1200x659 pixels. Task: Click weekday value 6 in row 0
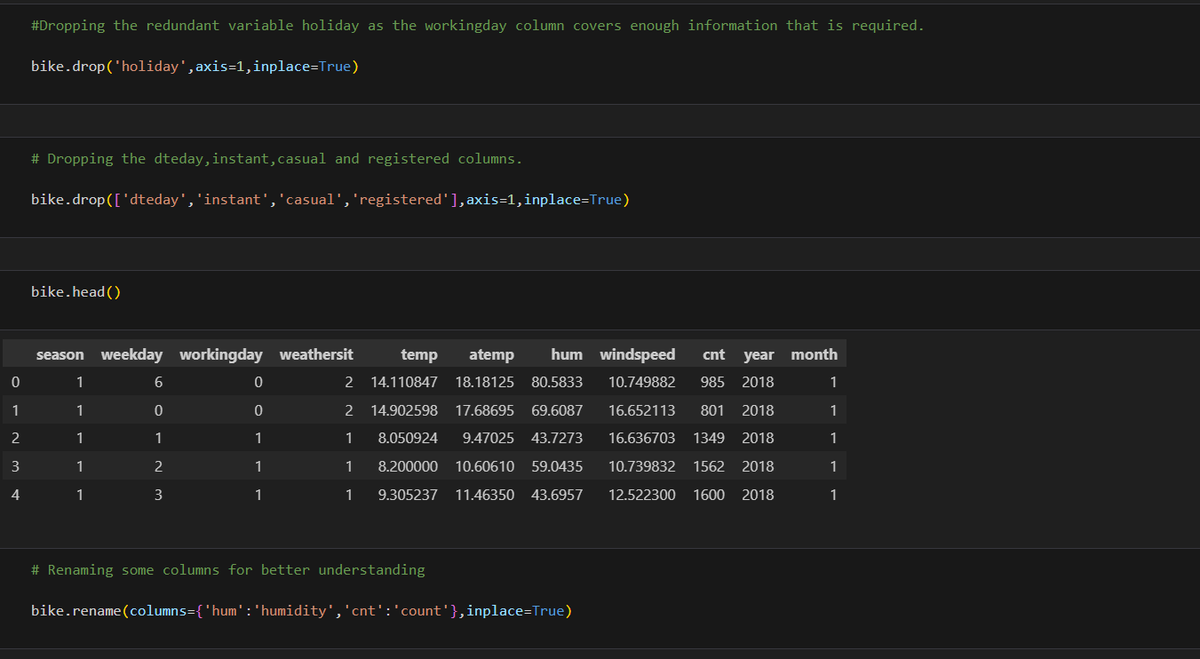click(157, 382)
